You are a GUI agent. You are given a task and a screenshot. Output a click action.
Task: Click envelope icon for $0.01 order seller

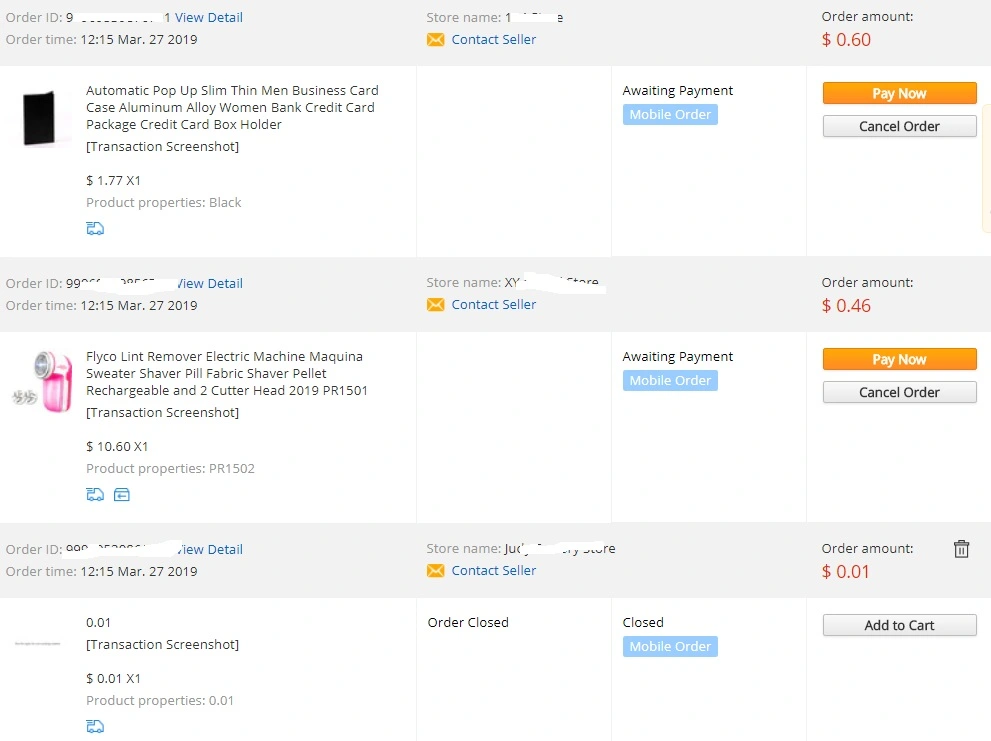[x=435, y=571]
